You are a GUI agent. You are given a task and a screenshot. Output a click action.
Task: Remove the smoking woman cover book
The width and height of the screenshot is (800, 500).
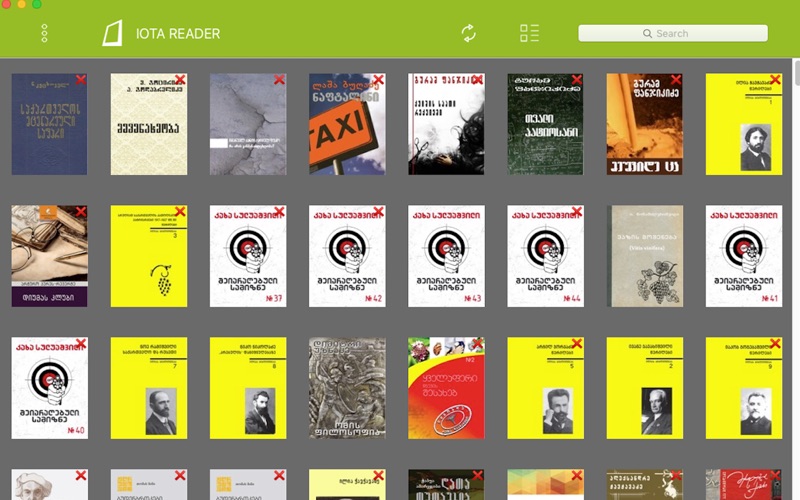[478, 80]
